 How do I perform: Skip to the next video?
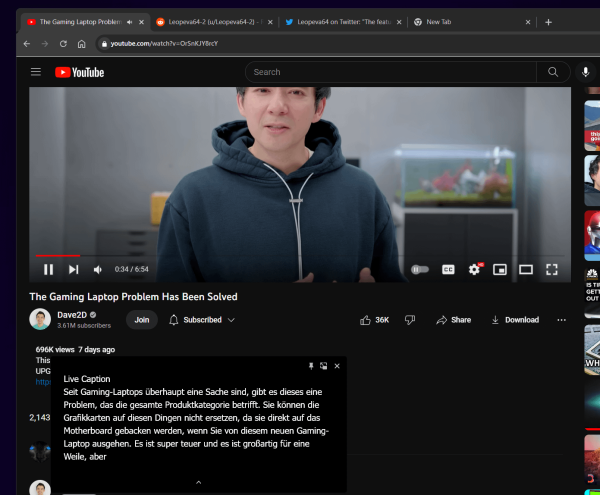click(x=73, y=269)
